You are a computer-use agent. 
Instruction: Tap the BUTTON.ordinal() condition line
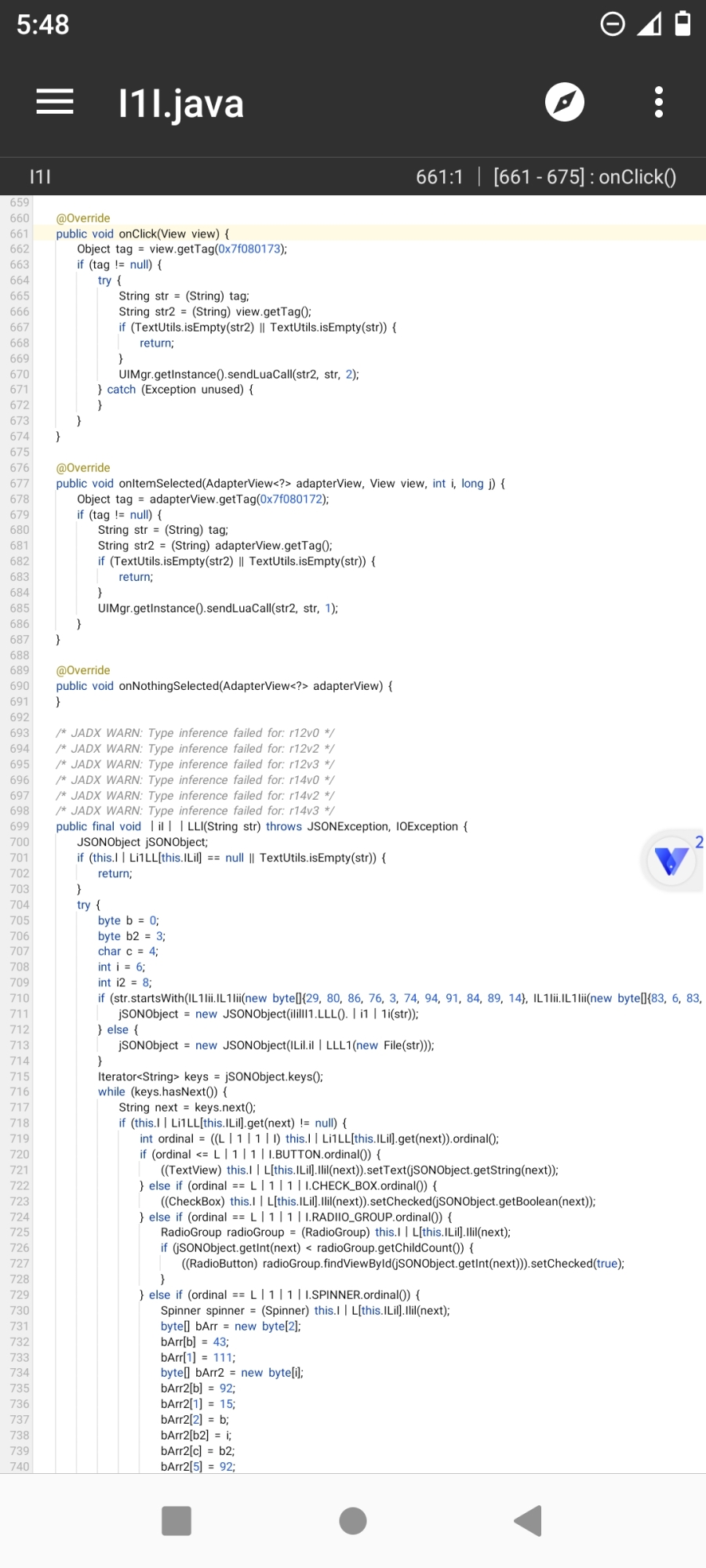(260, 1154)
